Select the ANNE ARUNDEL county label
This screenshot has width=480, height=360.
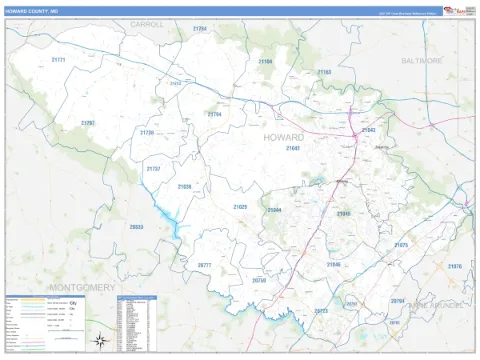tap(436, 305)
